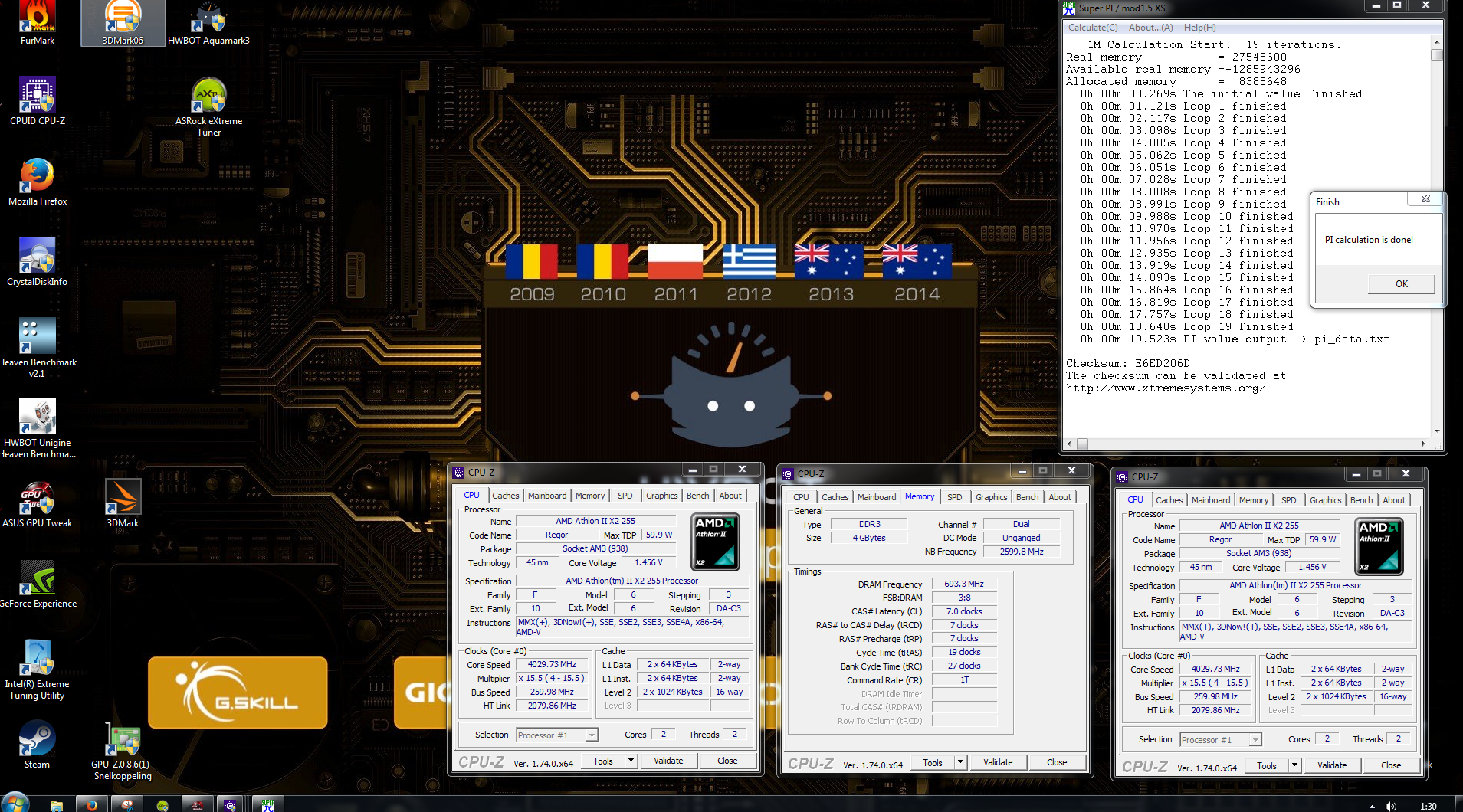Switch to Firefox on the taskbar
Image resolution: width=1463 pixels, height=812 pixels.
point(91,805)
